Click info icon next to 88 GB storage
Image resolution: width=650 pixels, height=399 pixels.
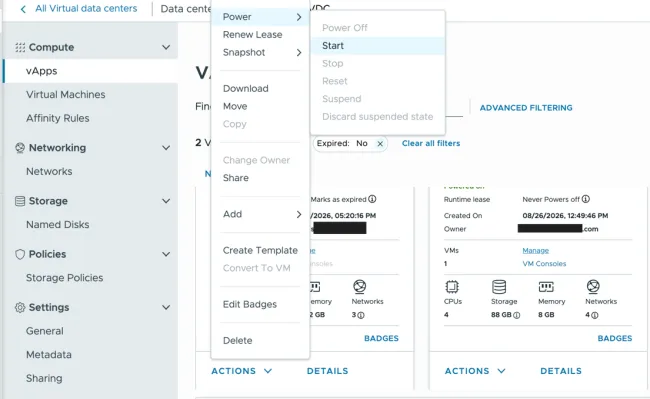517,315
